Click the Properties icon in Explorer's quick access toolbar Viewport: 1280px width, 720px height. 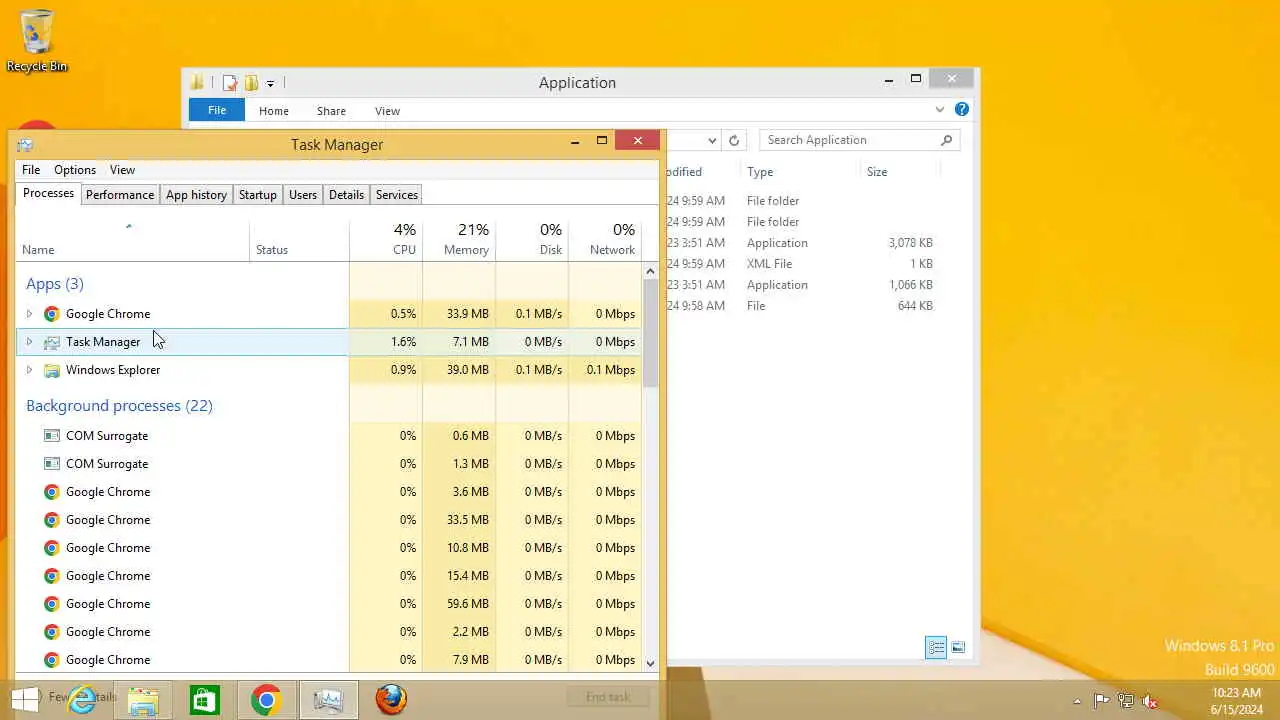point(230,83)
